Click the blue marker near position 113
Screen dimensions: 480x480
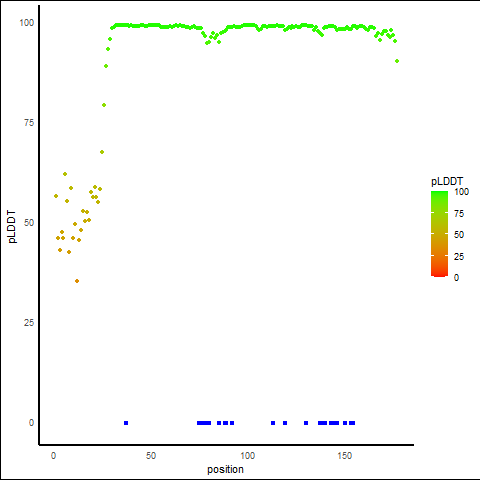[x=273, y=423]
